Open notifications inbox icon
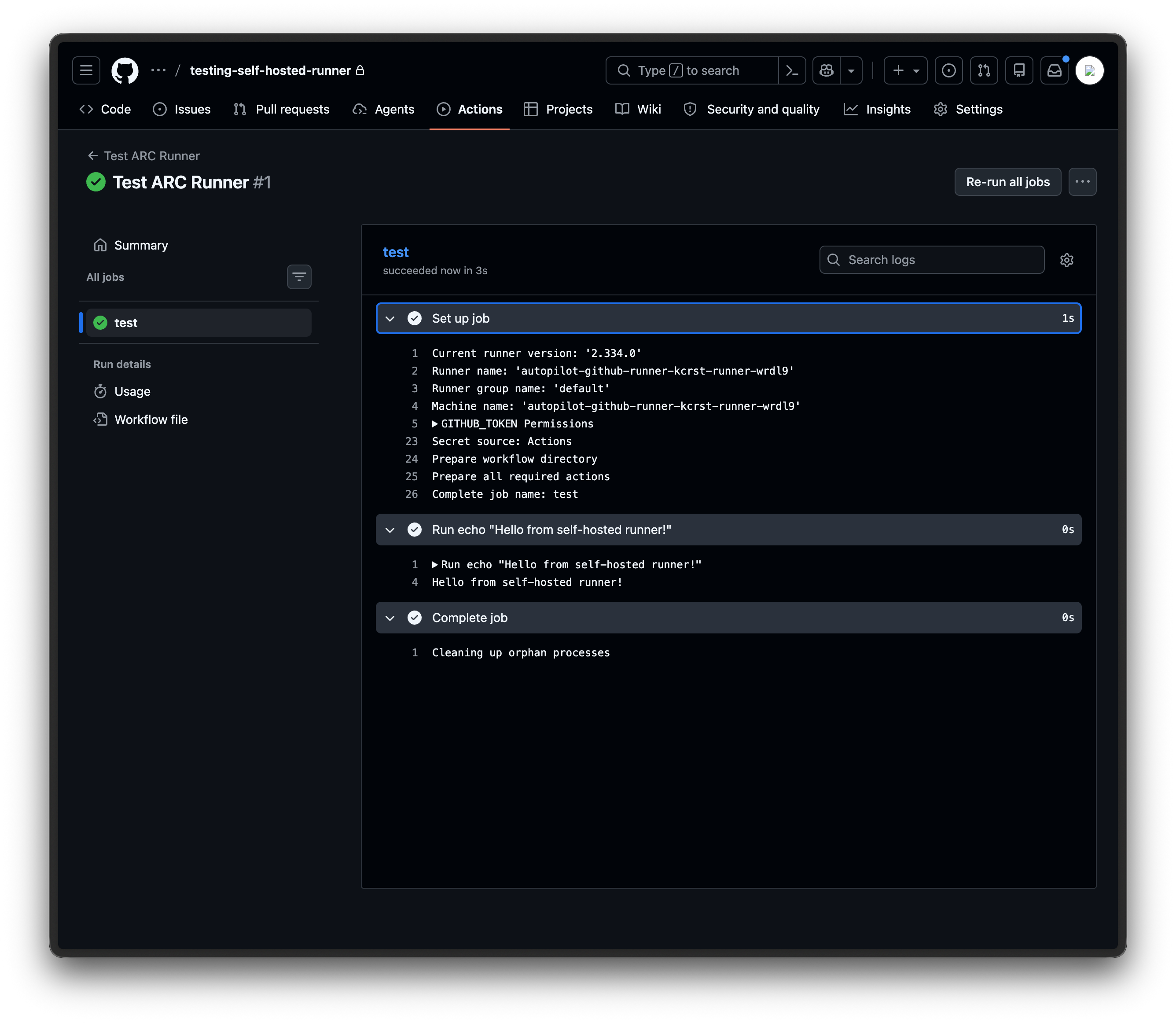This screenshot has height=1023, width=1176. [x=1055, y=70]
